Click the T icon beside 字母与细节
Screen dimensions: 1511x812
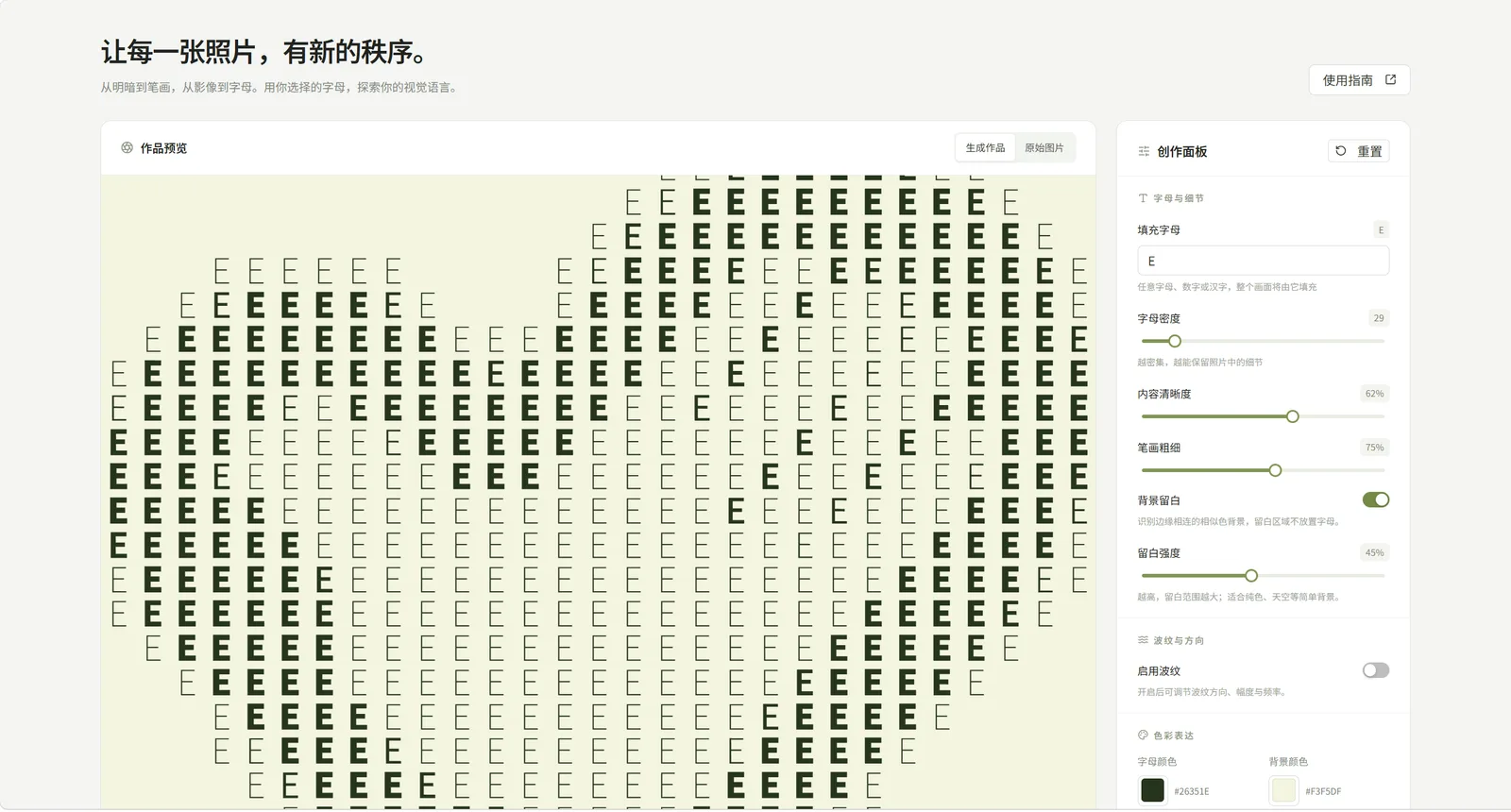(x=1143, y=198)
